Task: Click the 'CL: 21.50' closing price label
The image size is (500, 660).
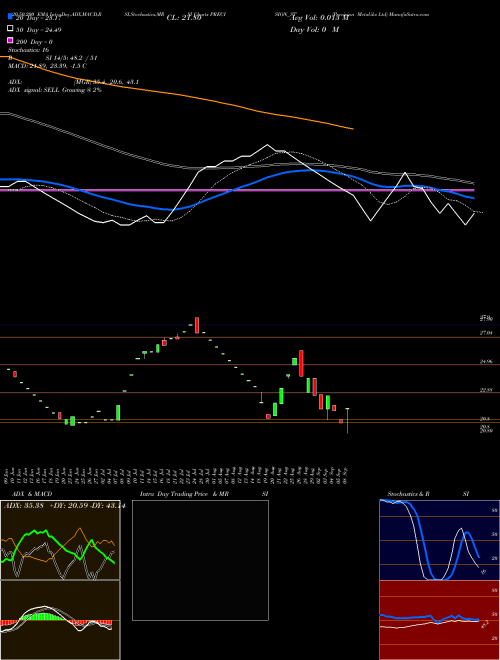Action: 184,18
